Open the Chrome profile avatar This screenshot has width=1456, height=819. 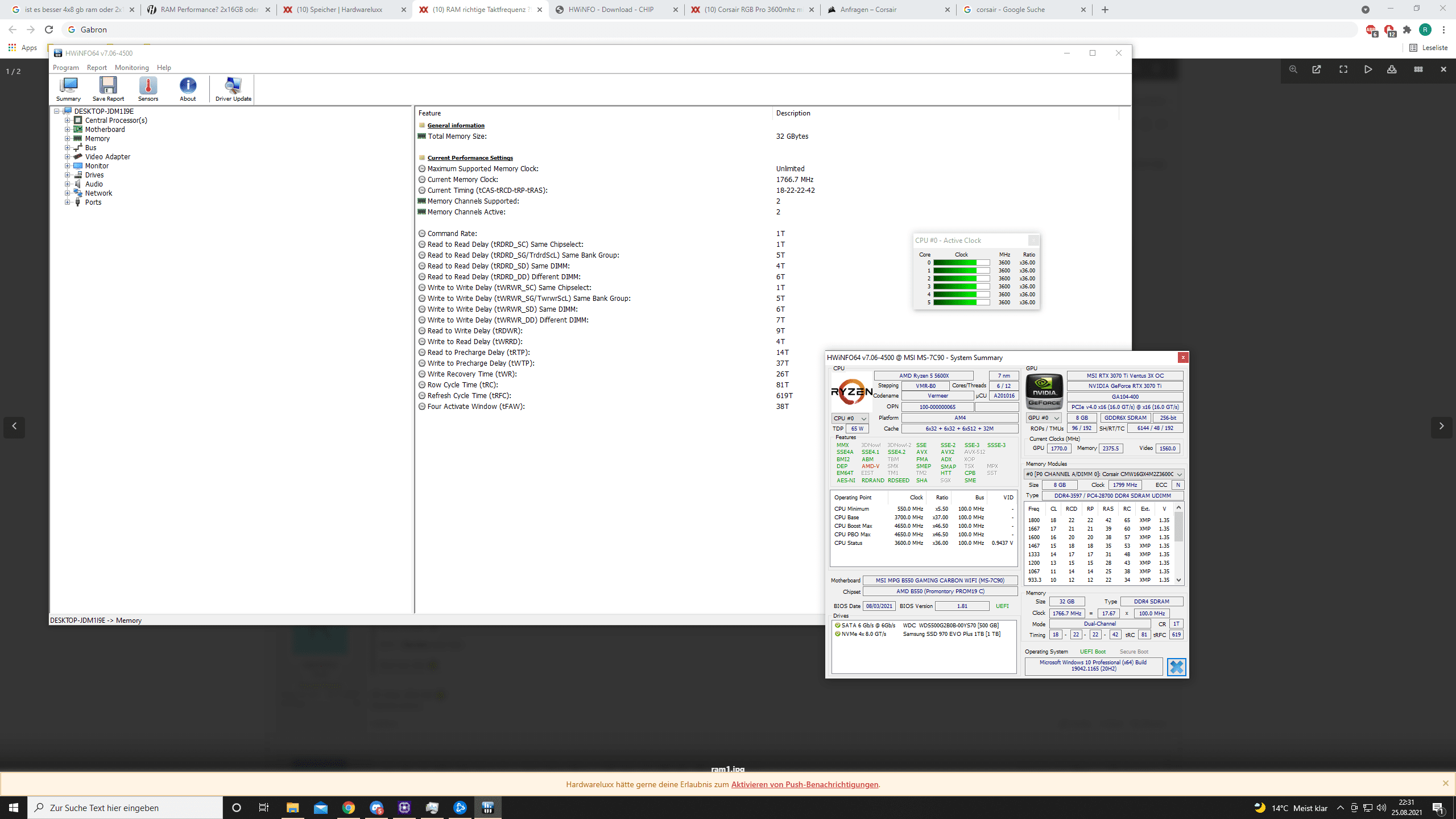tap(1425, 30)
